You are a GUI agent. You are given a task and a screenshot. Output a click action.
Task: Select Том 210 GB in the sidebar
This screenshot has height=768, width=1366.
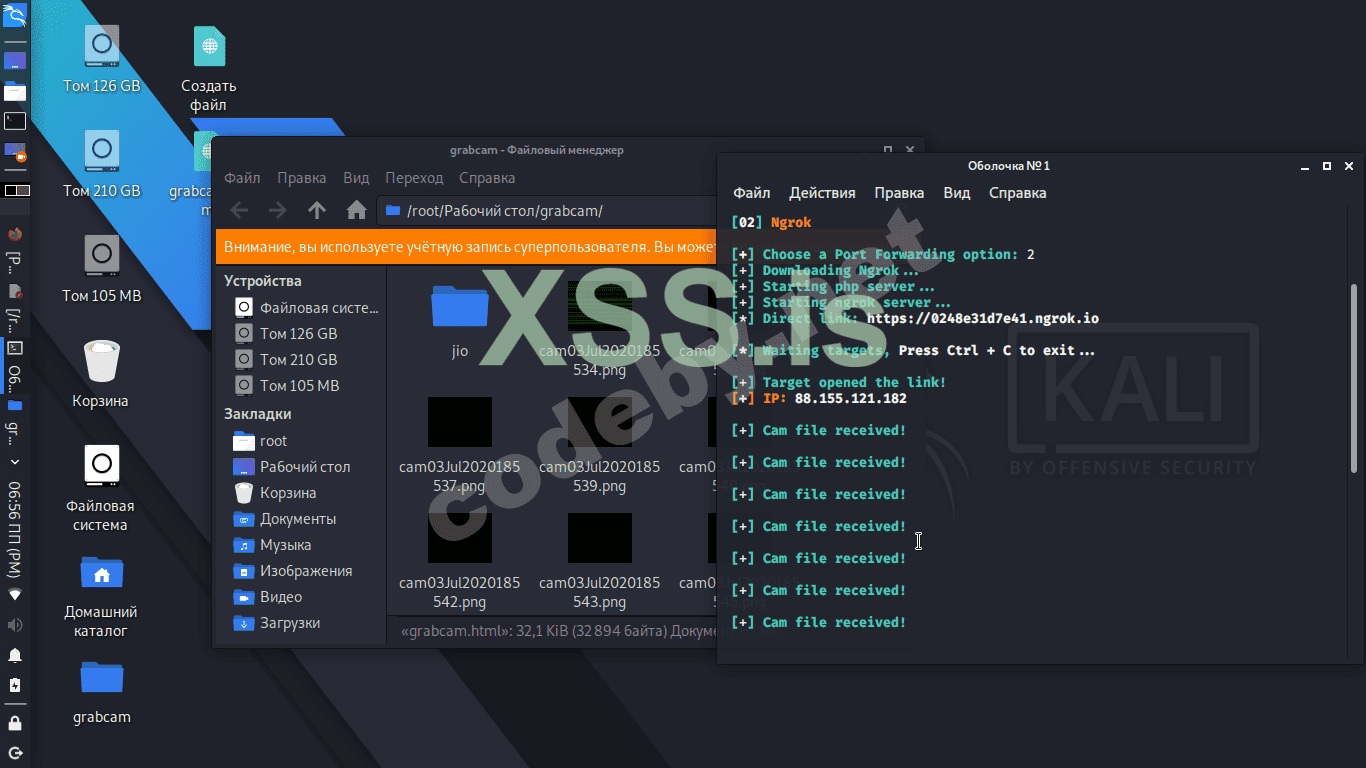[287, 359]
